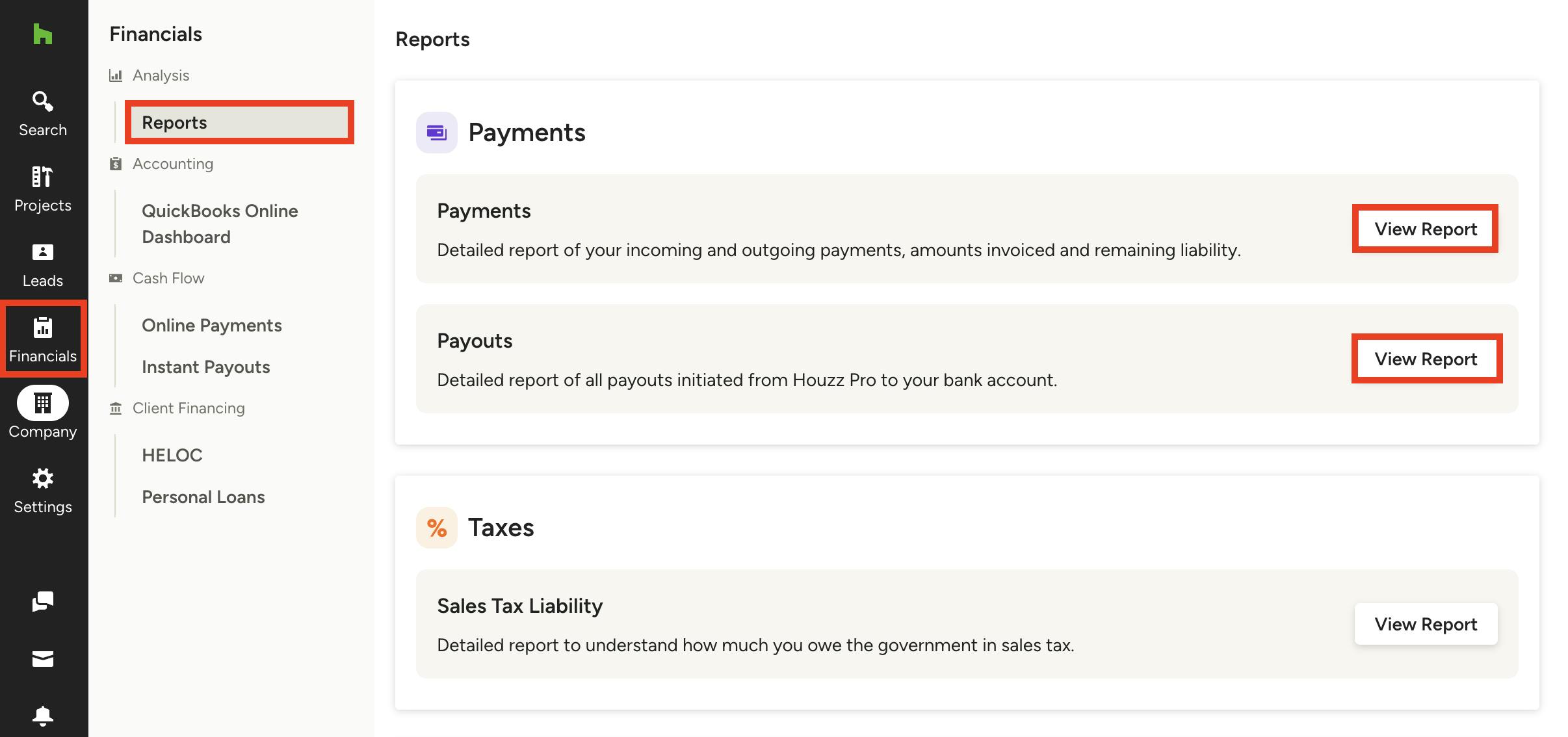Click the Taxes percent icon
The height and width of the screenshot is (737, 1568).
coord(436,527)
